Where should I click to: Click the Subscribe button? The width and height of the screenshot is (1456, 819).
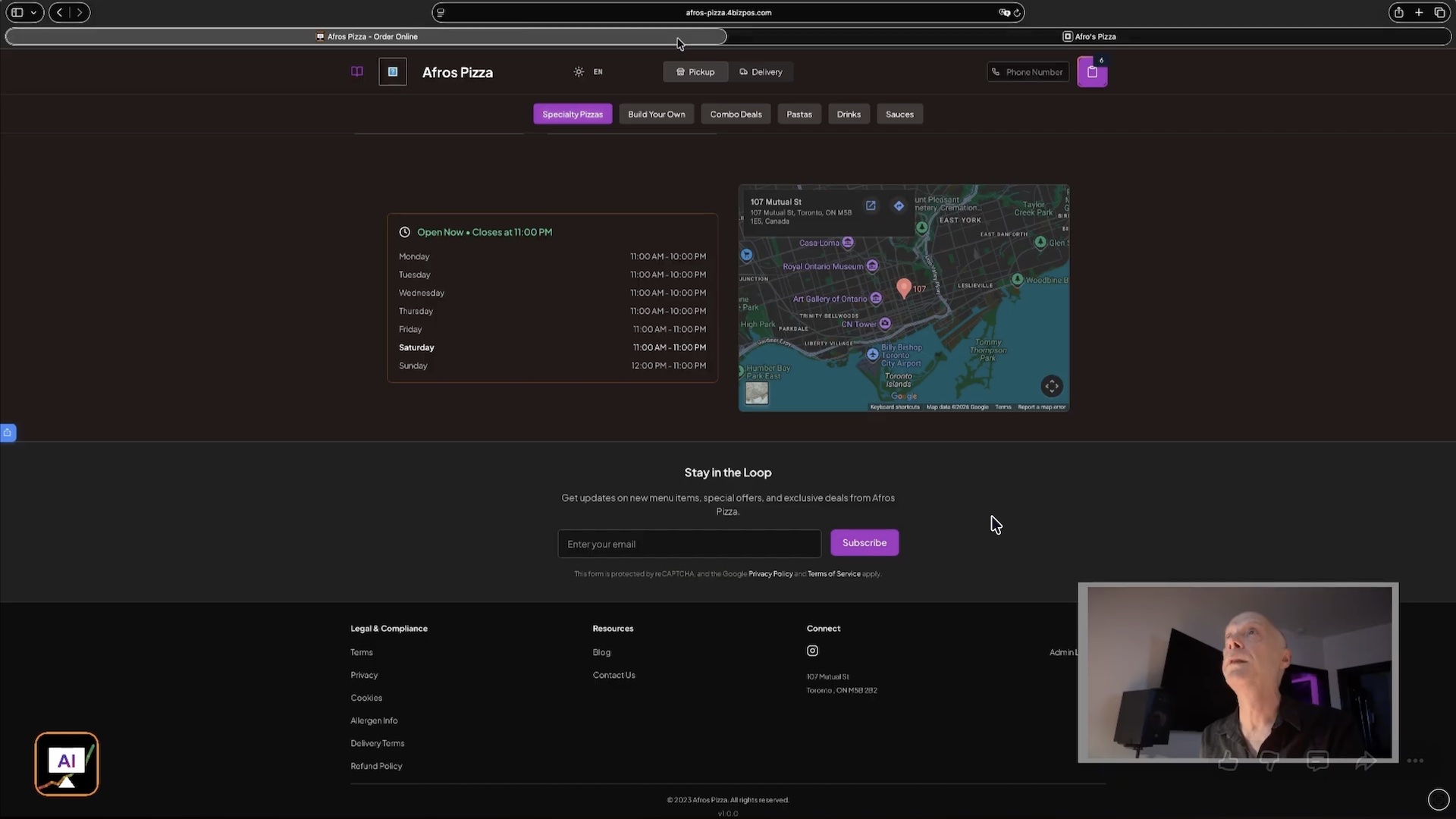click(x=864, y=543)
